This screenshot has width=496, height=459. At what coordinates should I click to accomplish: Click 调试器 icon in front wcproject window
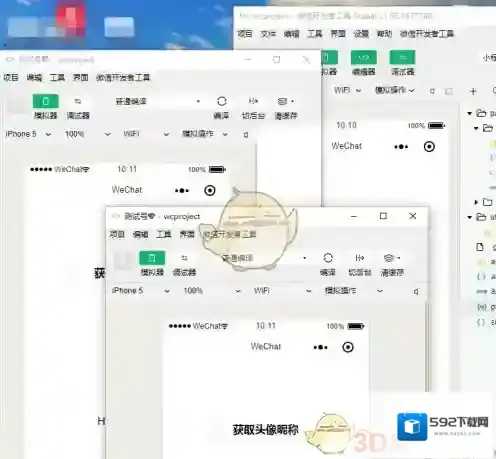pos(184,258)
